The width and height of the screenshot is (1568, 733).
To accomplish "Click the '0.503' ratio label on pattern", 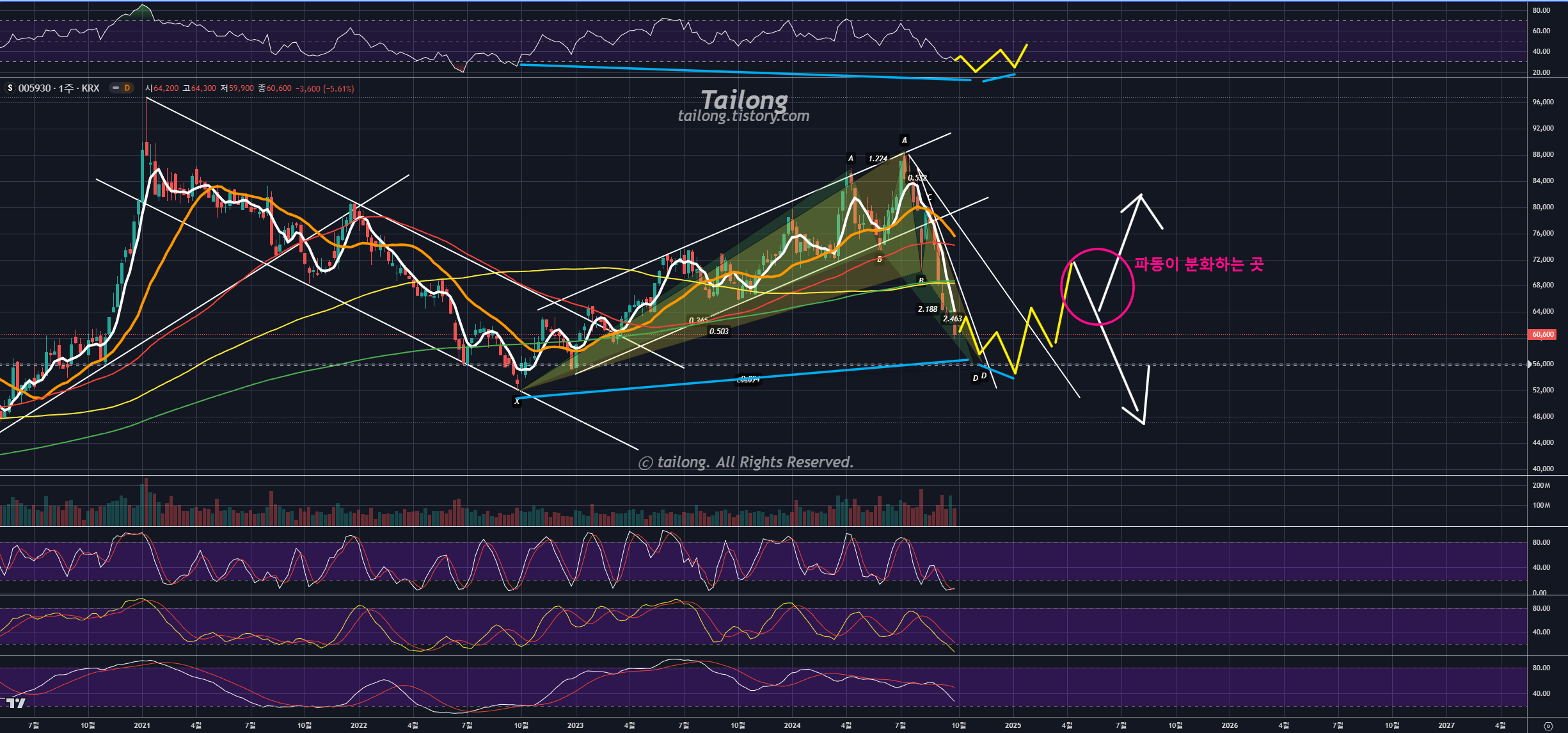I will pos(718,331).
